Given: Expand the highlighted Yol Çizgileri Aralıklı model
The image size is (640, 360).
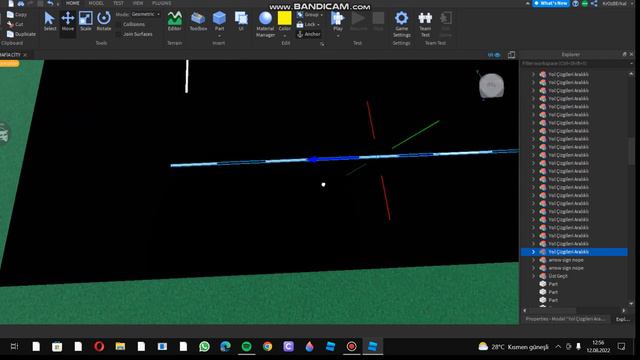Looking at the screenshot, I should pyautogui.click(x=533, y=252).
